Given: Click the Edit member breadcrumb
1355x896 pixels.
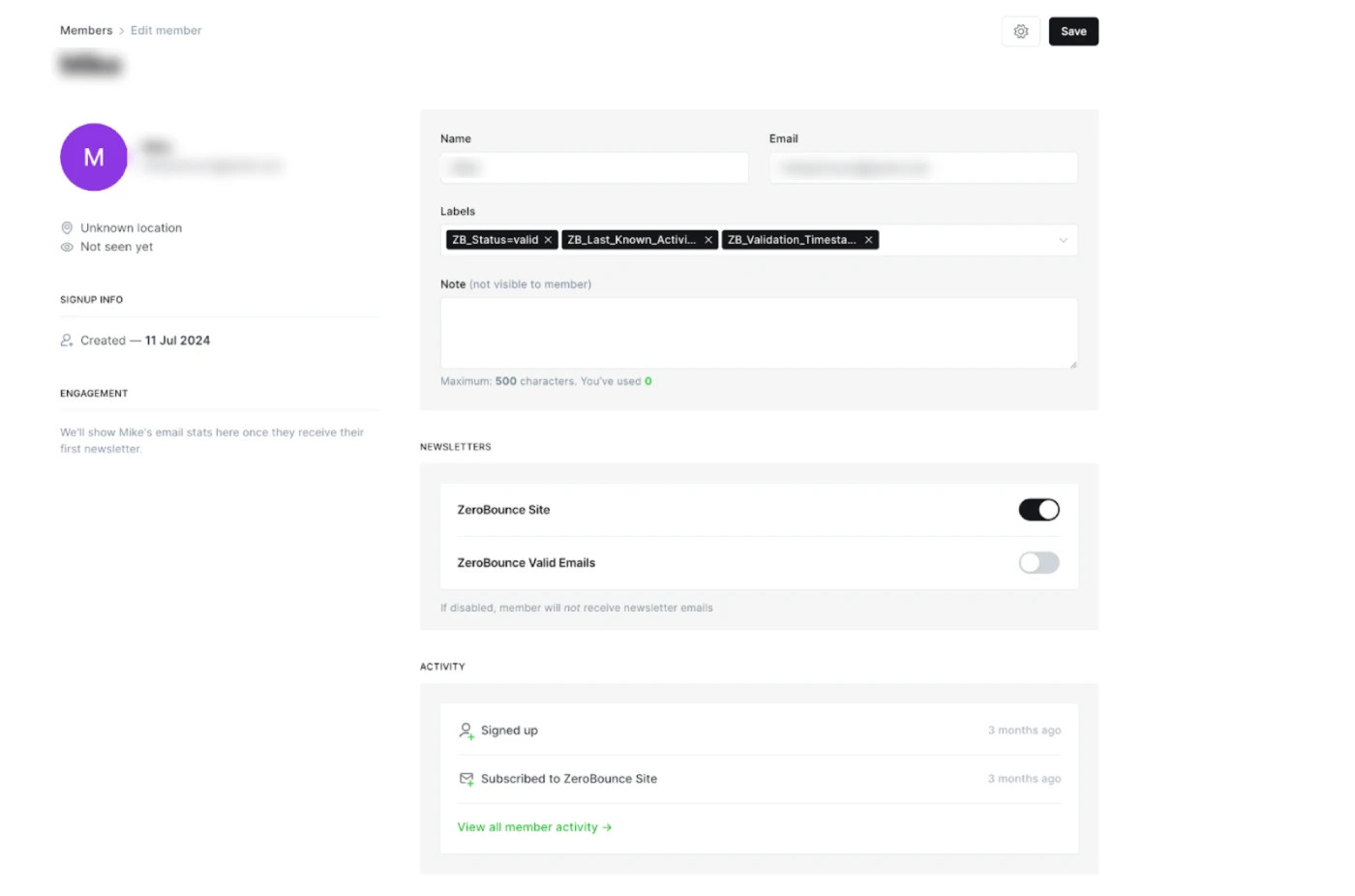Looking at the screenshot, I should pos(166,31).
